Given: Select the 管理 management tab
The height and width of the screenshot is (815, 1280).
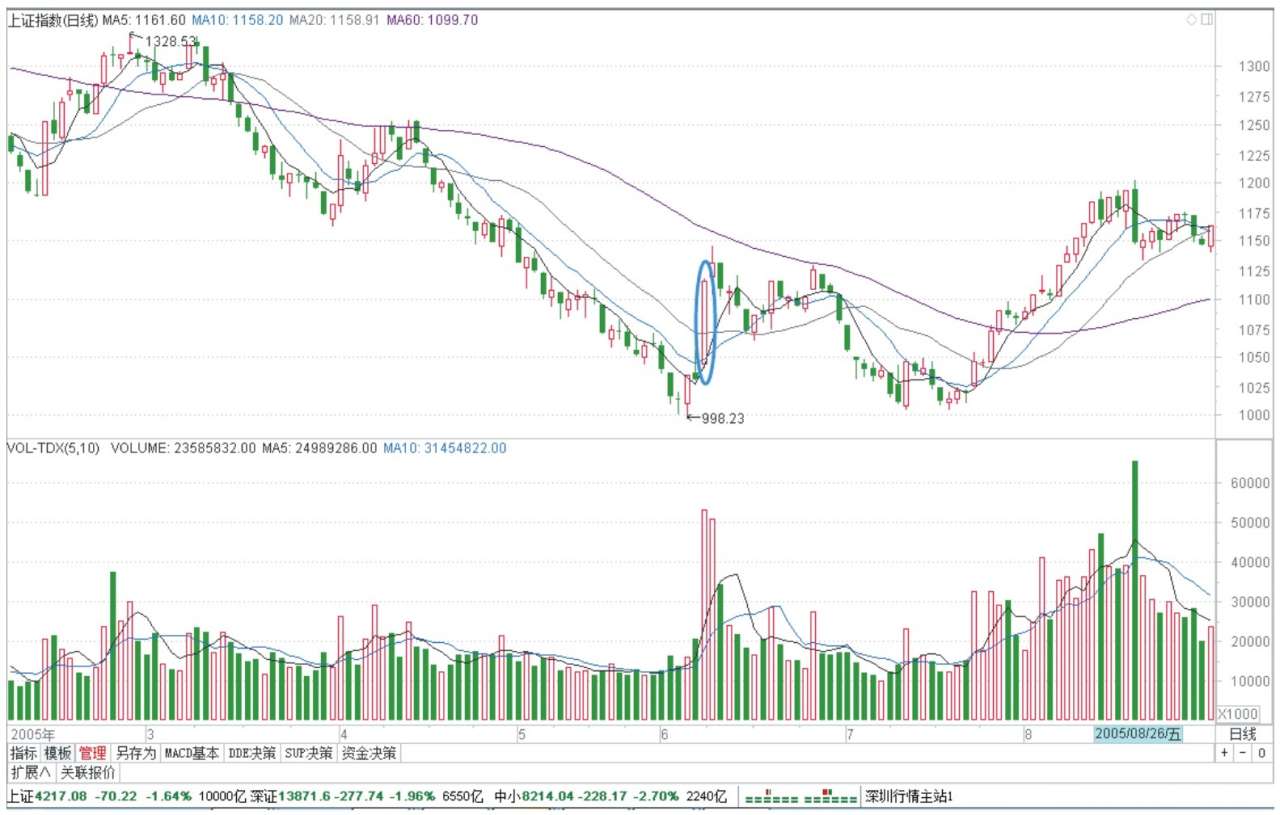Looking at the screenshot, I should click(x=92, y=753).
